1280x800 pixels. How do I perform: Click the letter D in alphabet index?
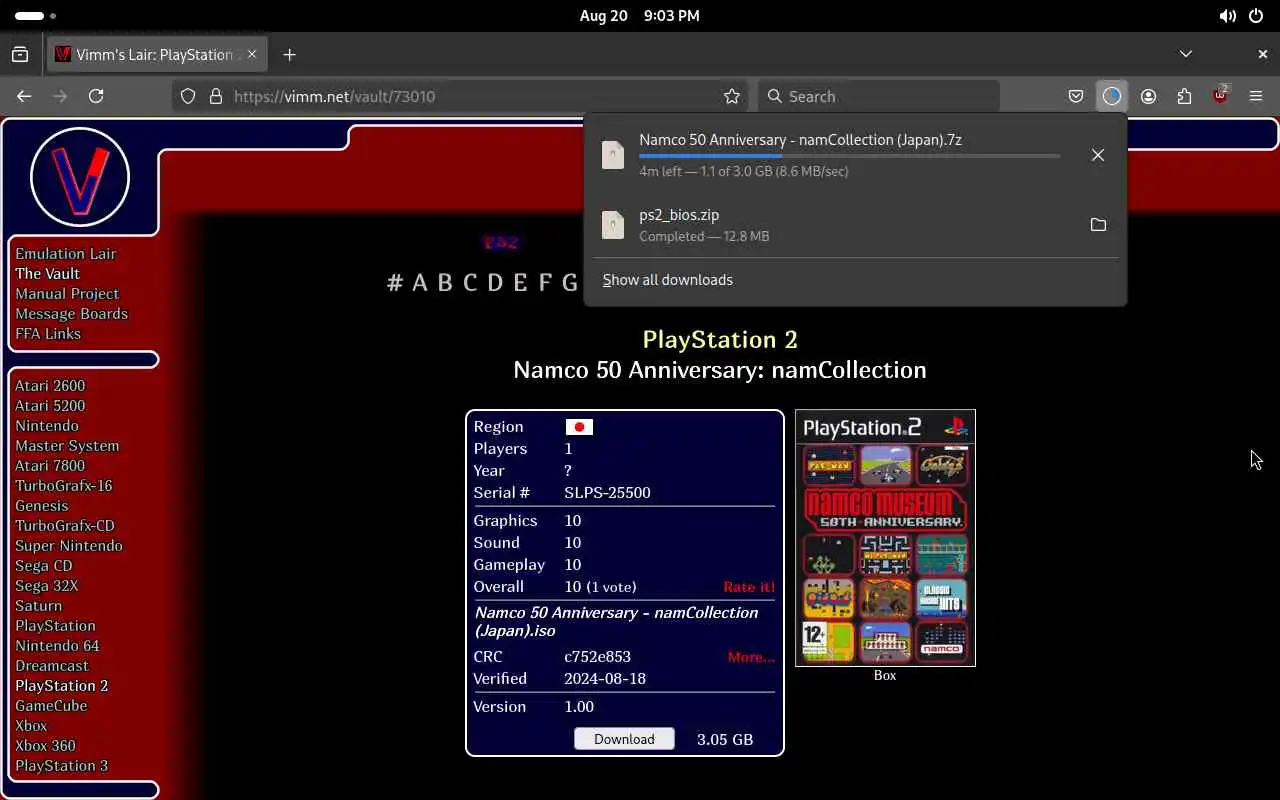click(495, 283)
